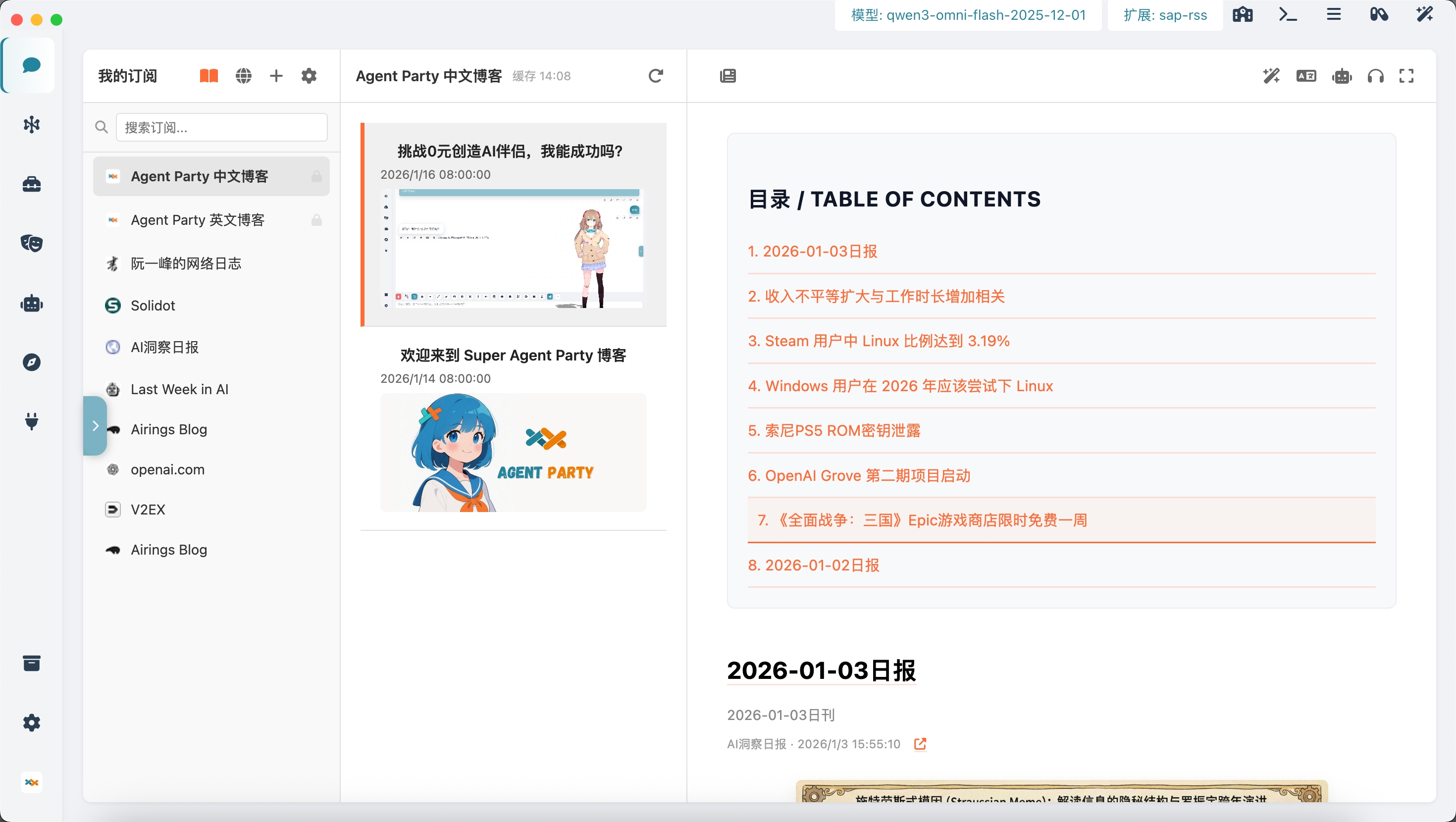Select the Agent Party 中文博客 feed

pyautogui.click(x=211, y=176)
